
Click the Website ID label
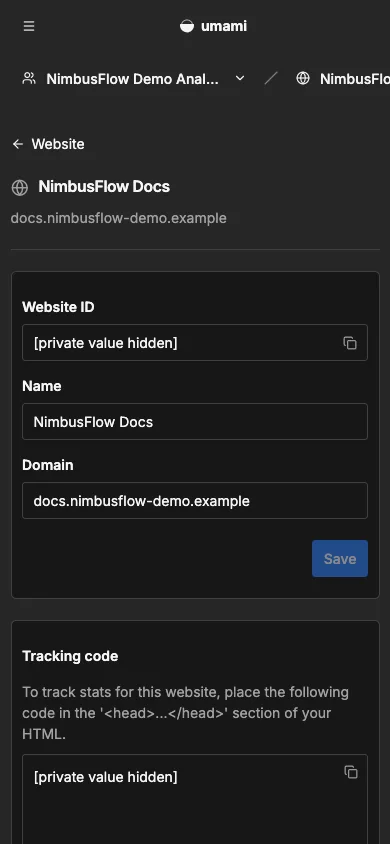tap(58, 307)
